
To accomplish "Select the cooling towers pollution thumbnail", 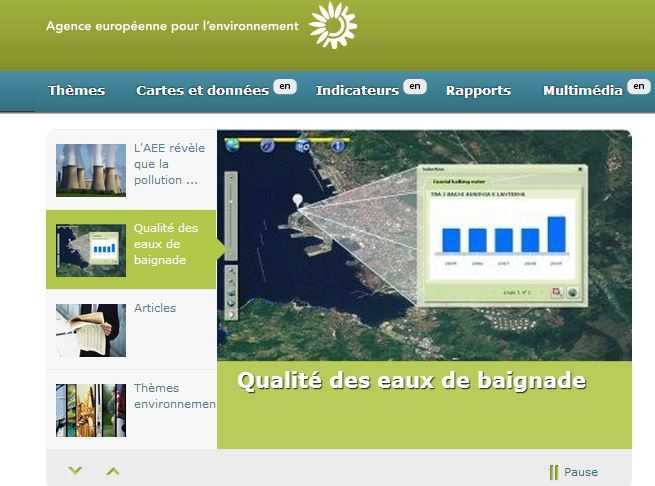I will (x=91, y=169).
